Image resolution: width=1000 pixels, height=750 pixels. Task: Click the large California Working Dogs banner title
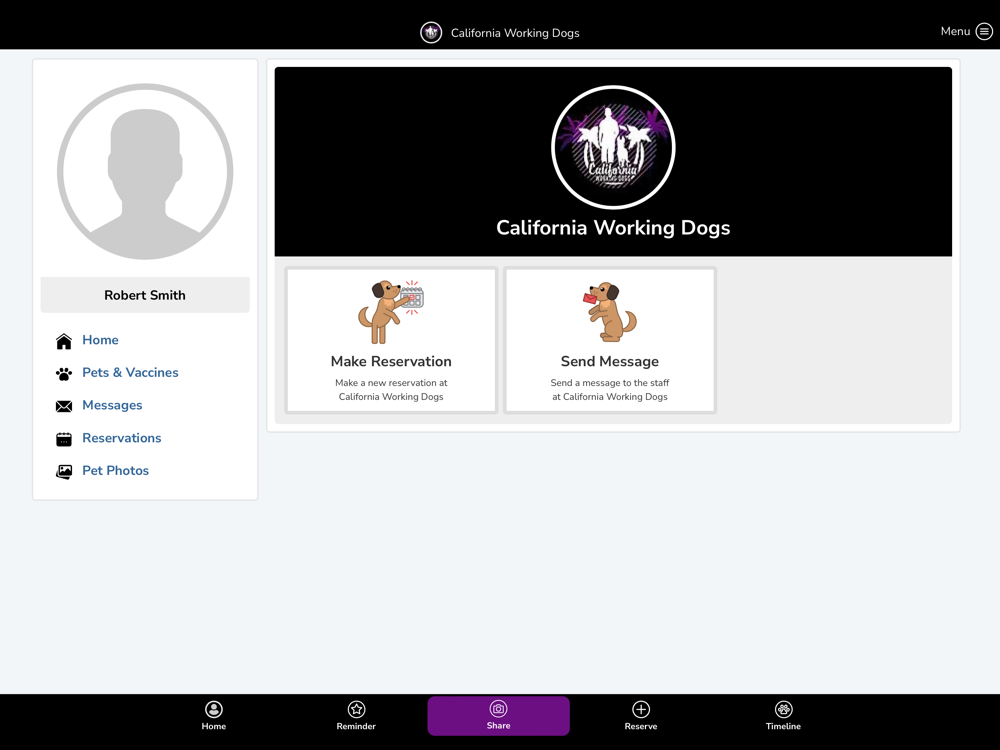tap(613, 228)
